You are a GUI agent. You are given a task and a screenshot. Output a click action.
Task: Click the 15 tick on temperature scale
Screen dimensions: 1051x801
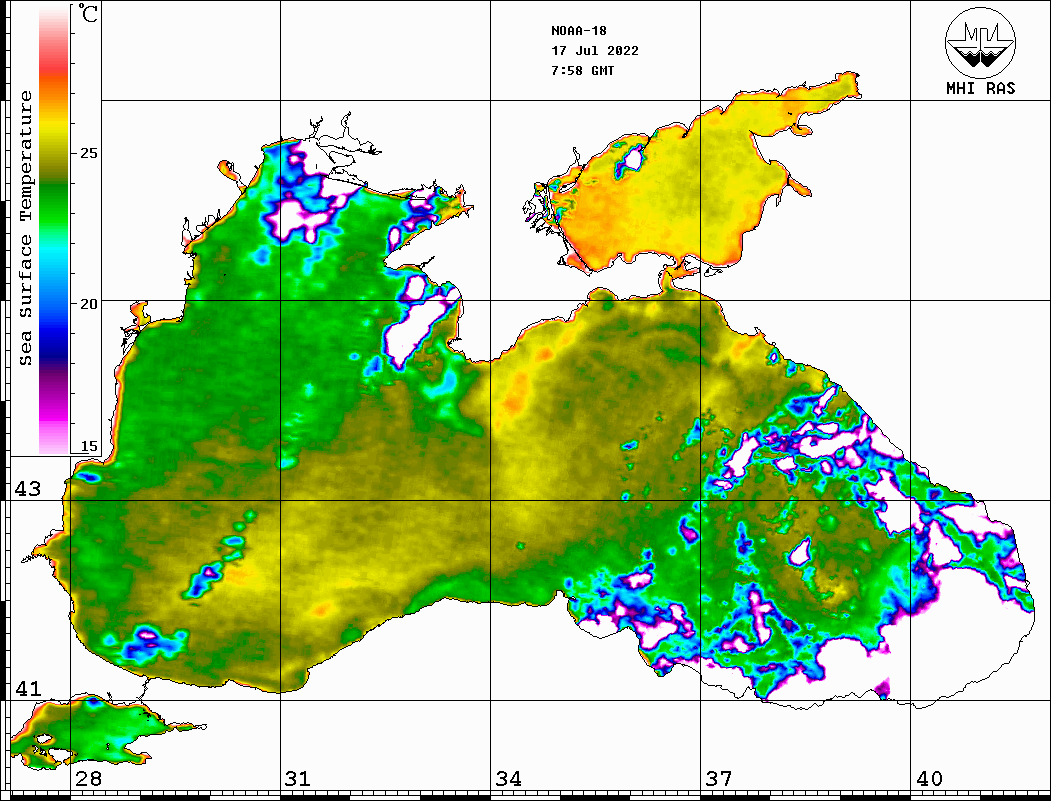pos(88,446)
